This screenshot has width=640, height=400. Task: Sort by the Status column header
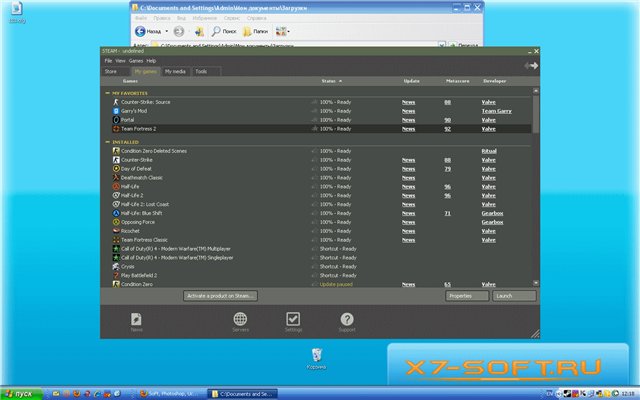(x=331, y=81)
